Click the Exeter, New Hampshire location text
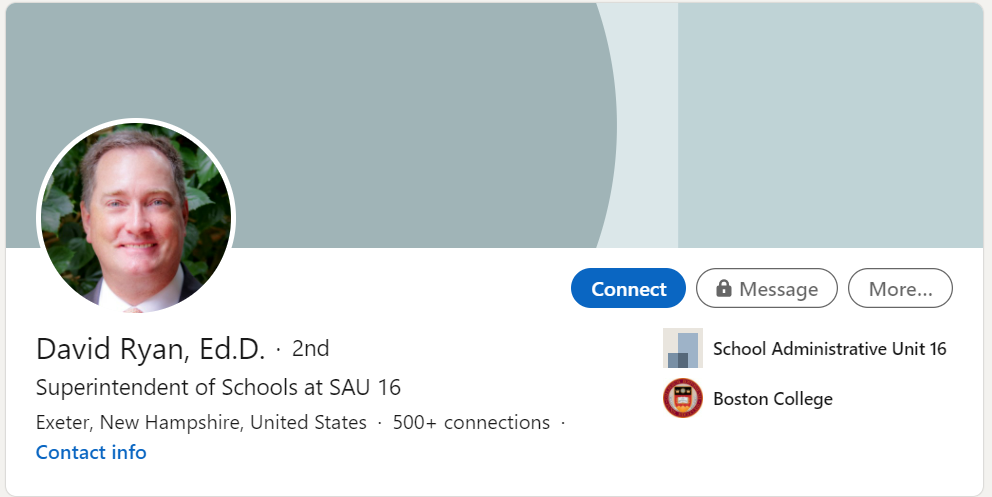Screen dimensions: 992x497 pyautogui.click(x=201, y=422)
